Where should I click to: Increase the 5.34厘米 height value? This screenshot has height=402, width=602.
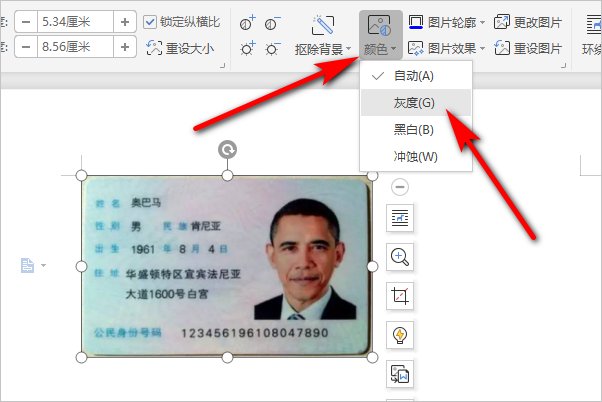click(125, 22)
